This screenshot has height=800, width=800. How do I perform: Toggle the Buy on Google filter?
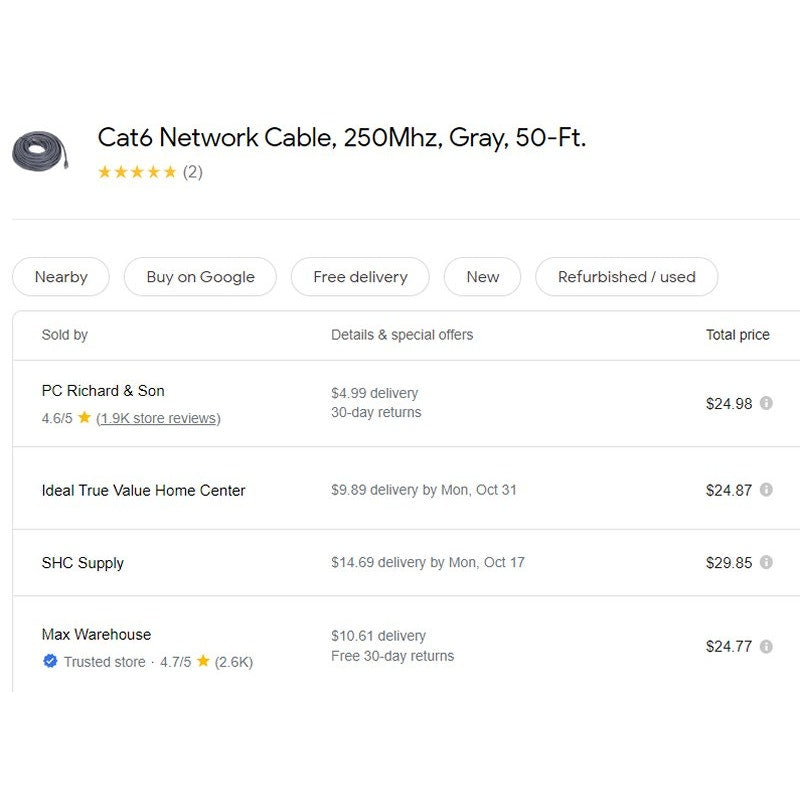coord(200,277)
